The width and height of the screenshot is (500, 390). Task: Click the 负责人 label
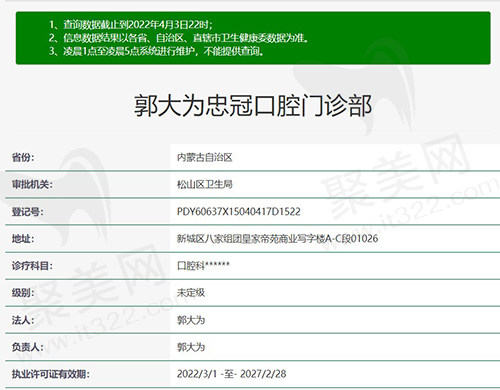27,347
